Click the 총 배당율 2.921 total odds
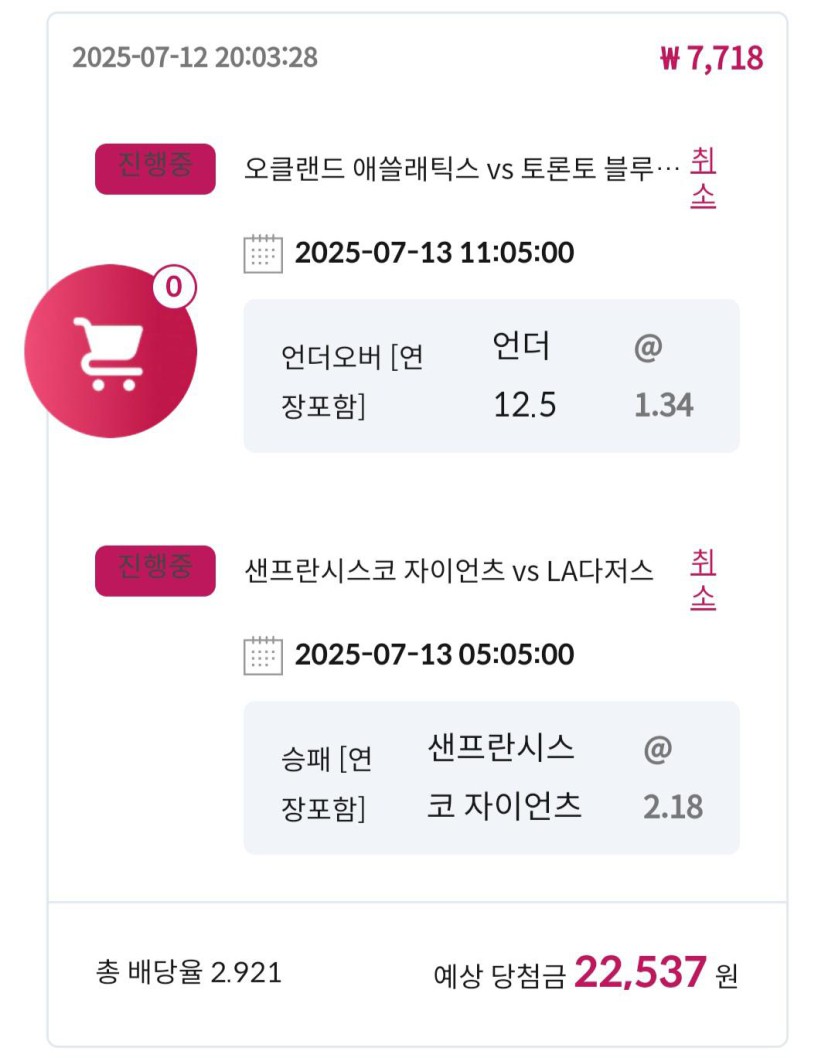 189,972
